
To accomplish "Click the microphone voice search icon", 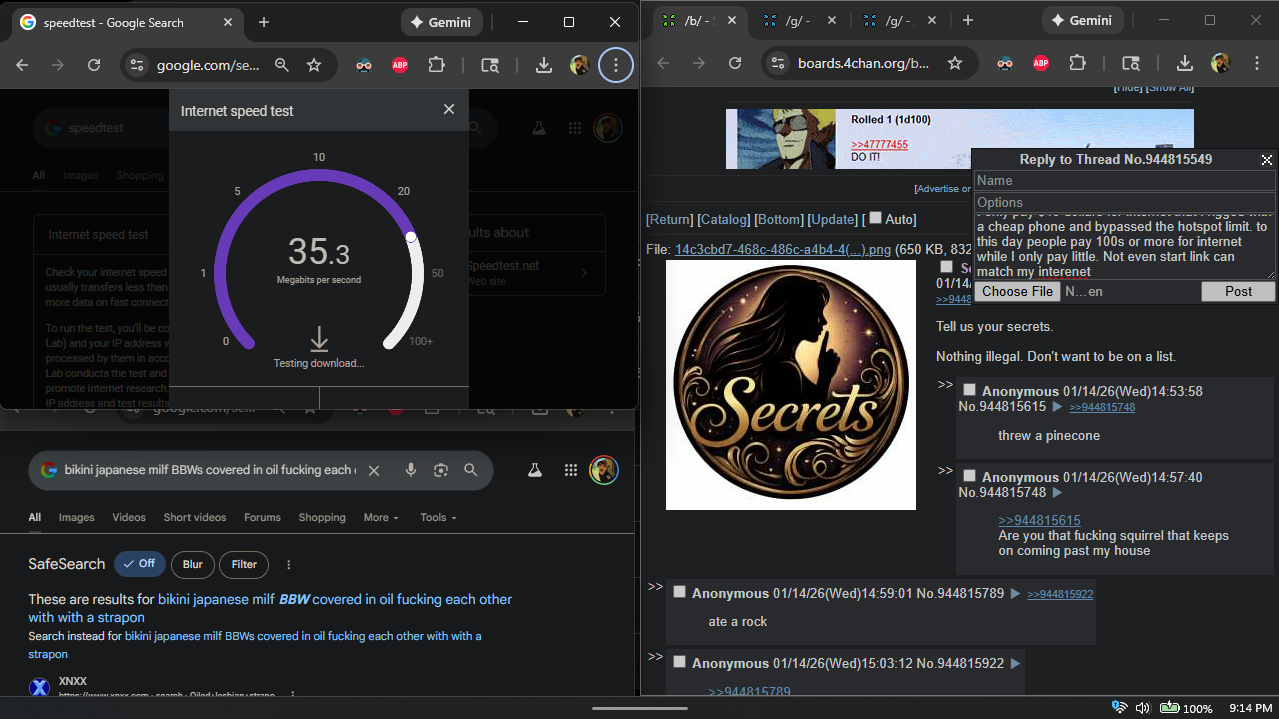I will coord(410,470).
